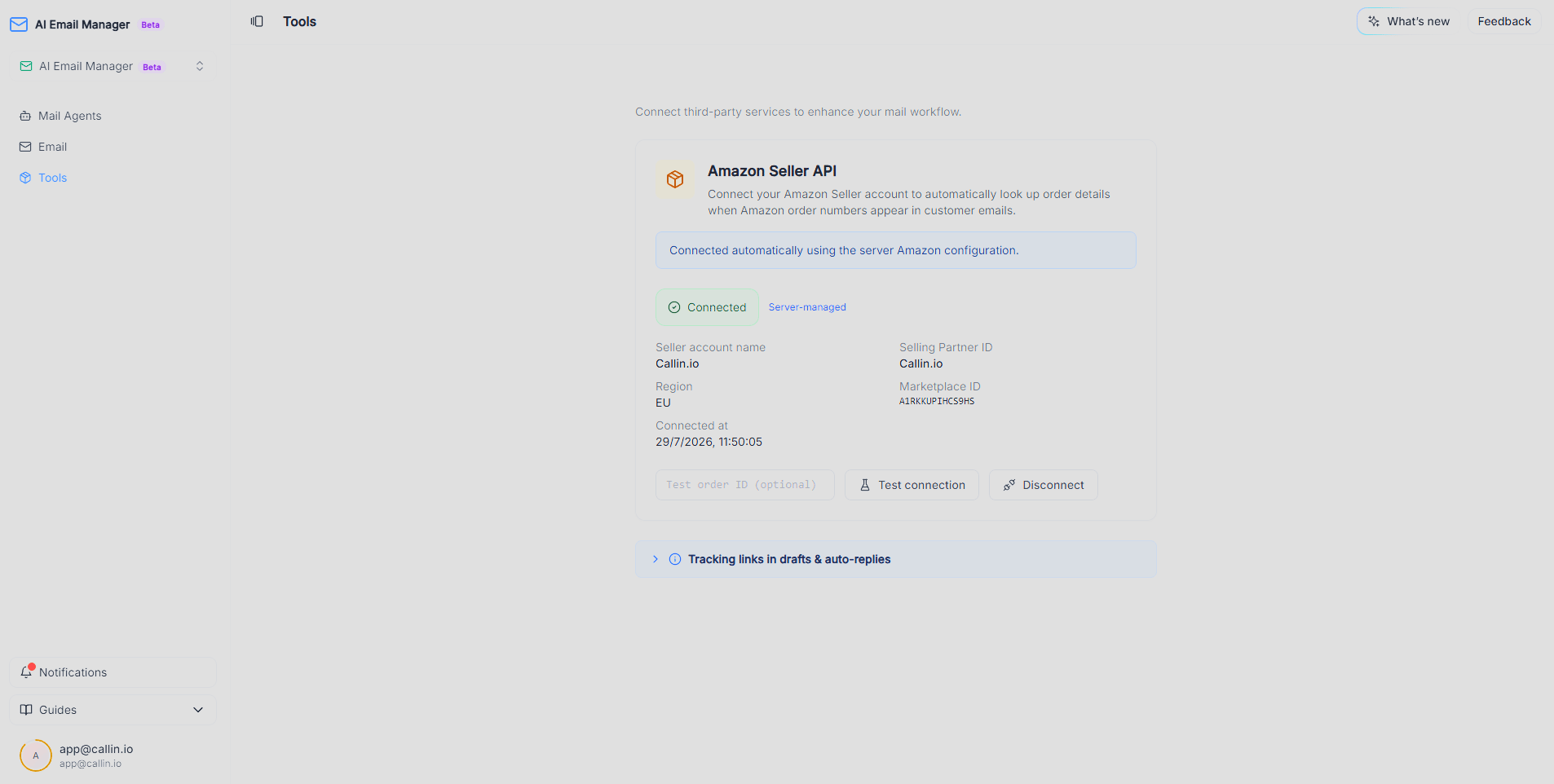Click the unlink icon on Disconnect
The width and height of the screenshot is (1554, 784).
[x=1009, y=485]
